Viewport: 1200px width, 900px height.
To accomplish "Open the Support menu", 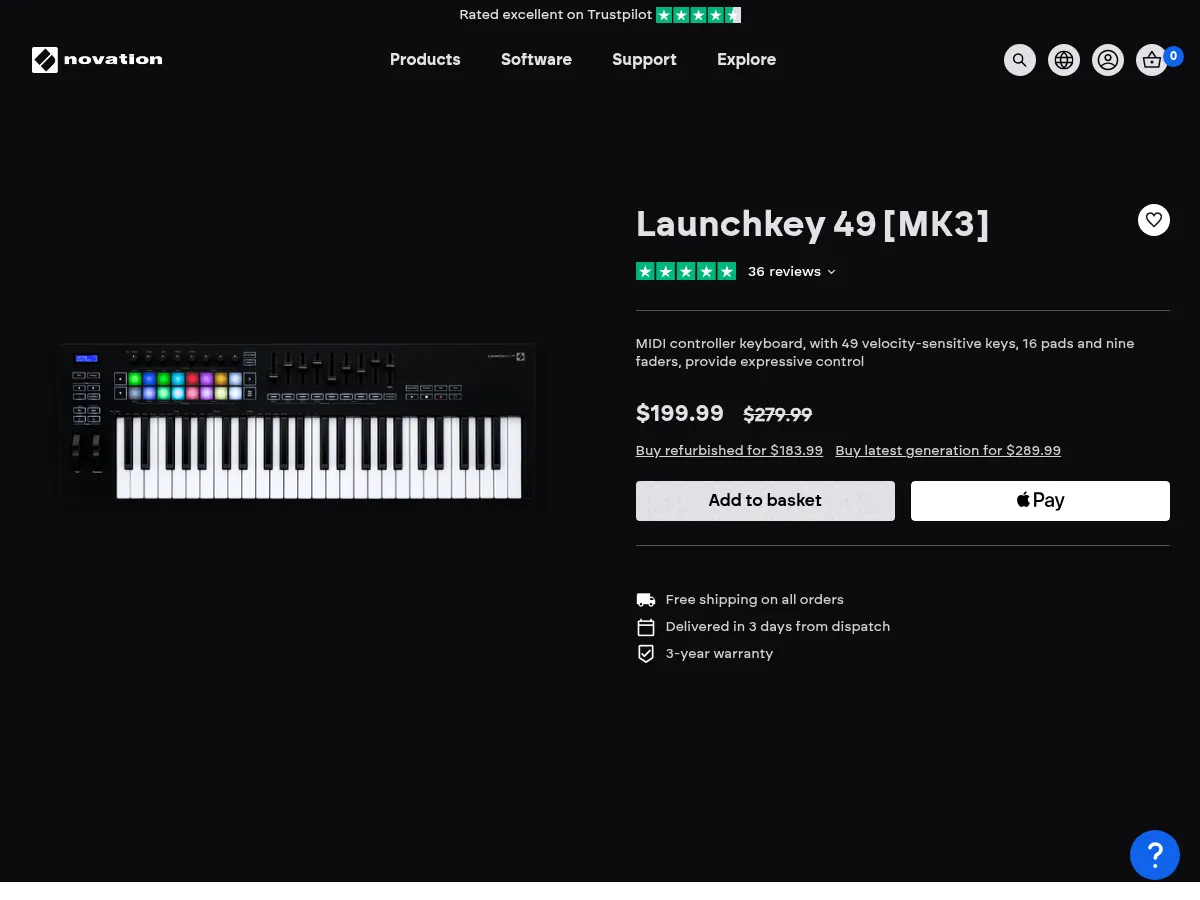I will coord(644,60).
